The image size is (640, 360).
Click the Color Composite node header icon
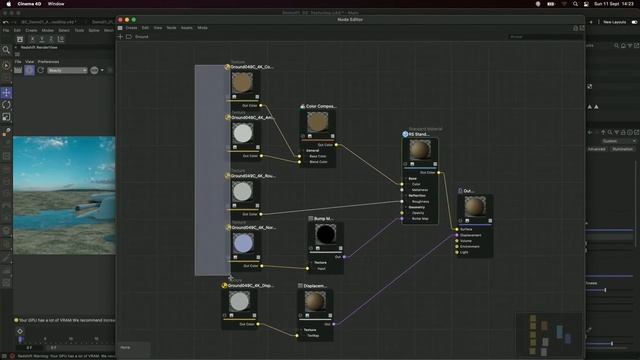[302, 106]
